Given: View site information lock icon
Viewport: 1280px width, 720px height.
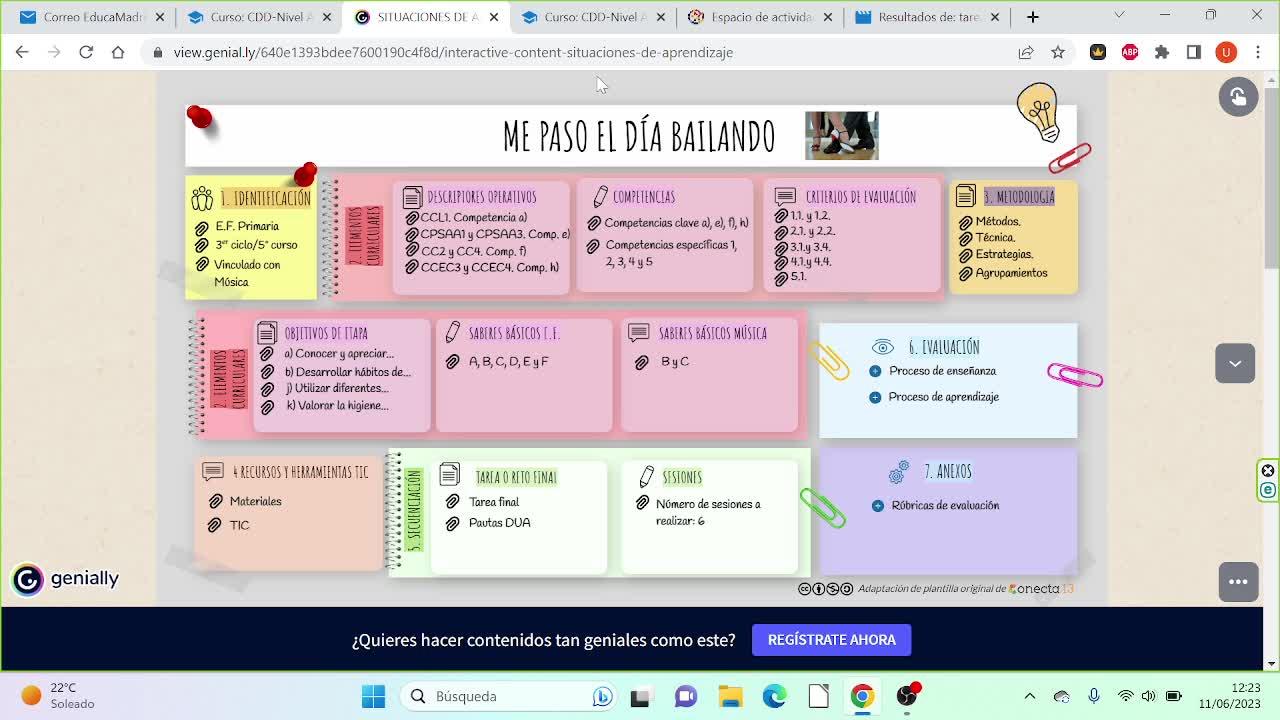Looking at the screenshot, I should (157, 52).
